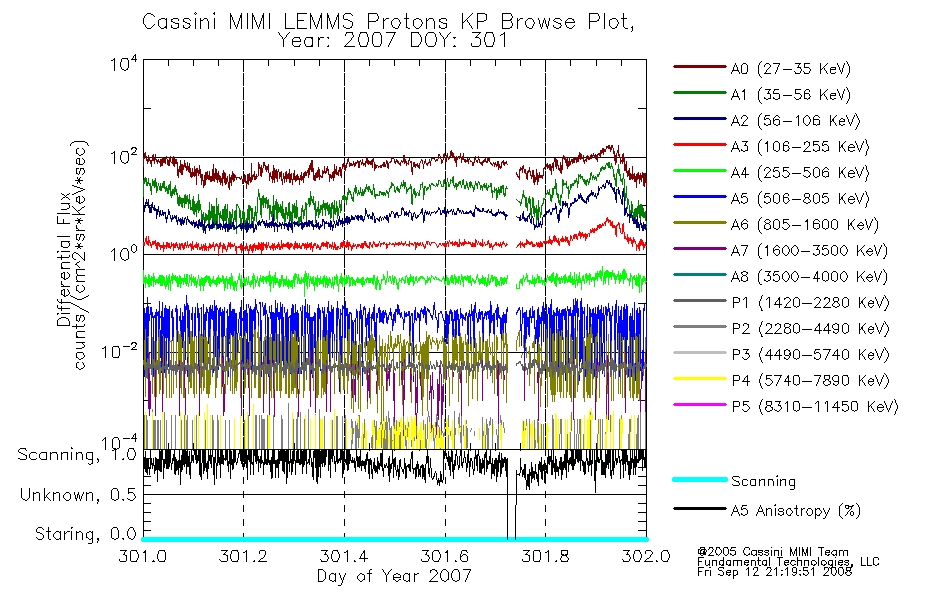Click the purple A7 legend line

699,249
